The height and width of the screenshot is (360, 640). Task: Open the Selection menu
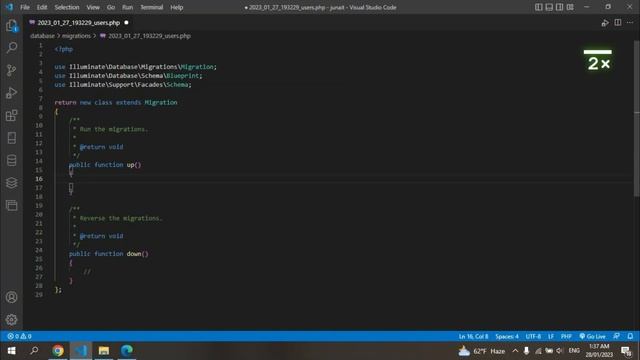pos(67,7)
